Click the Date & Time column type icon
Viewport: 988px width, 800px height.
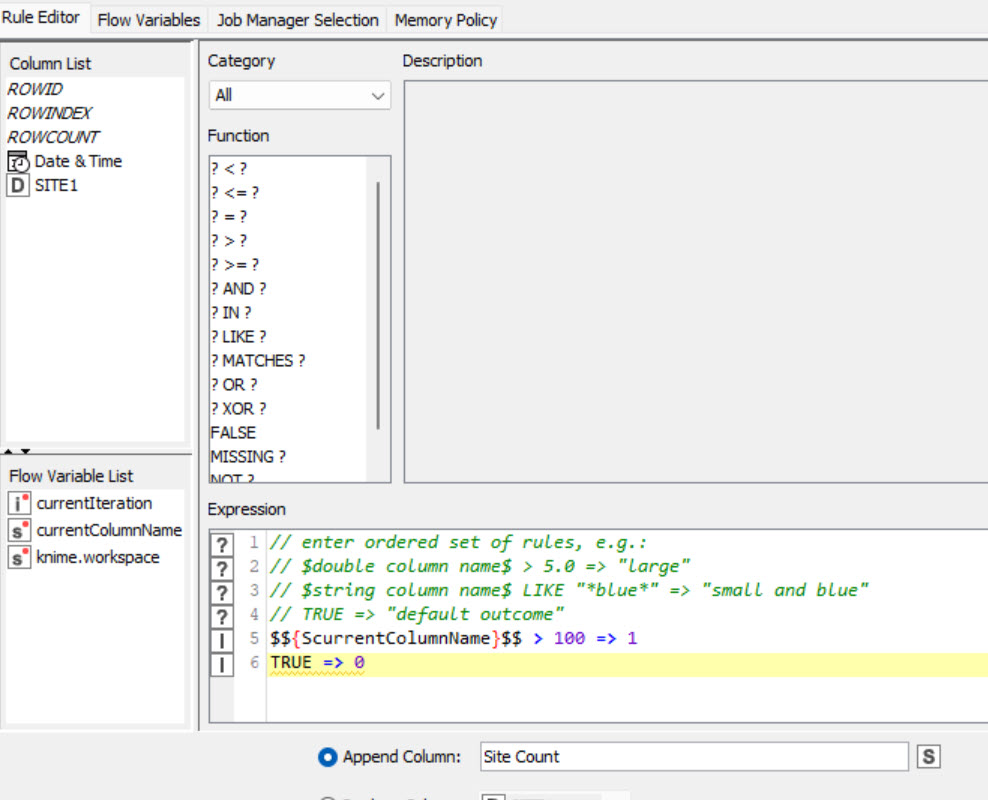[18, 161]
